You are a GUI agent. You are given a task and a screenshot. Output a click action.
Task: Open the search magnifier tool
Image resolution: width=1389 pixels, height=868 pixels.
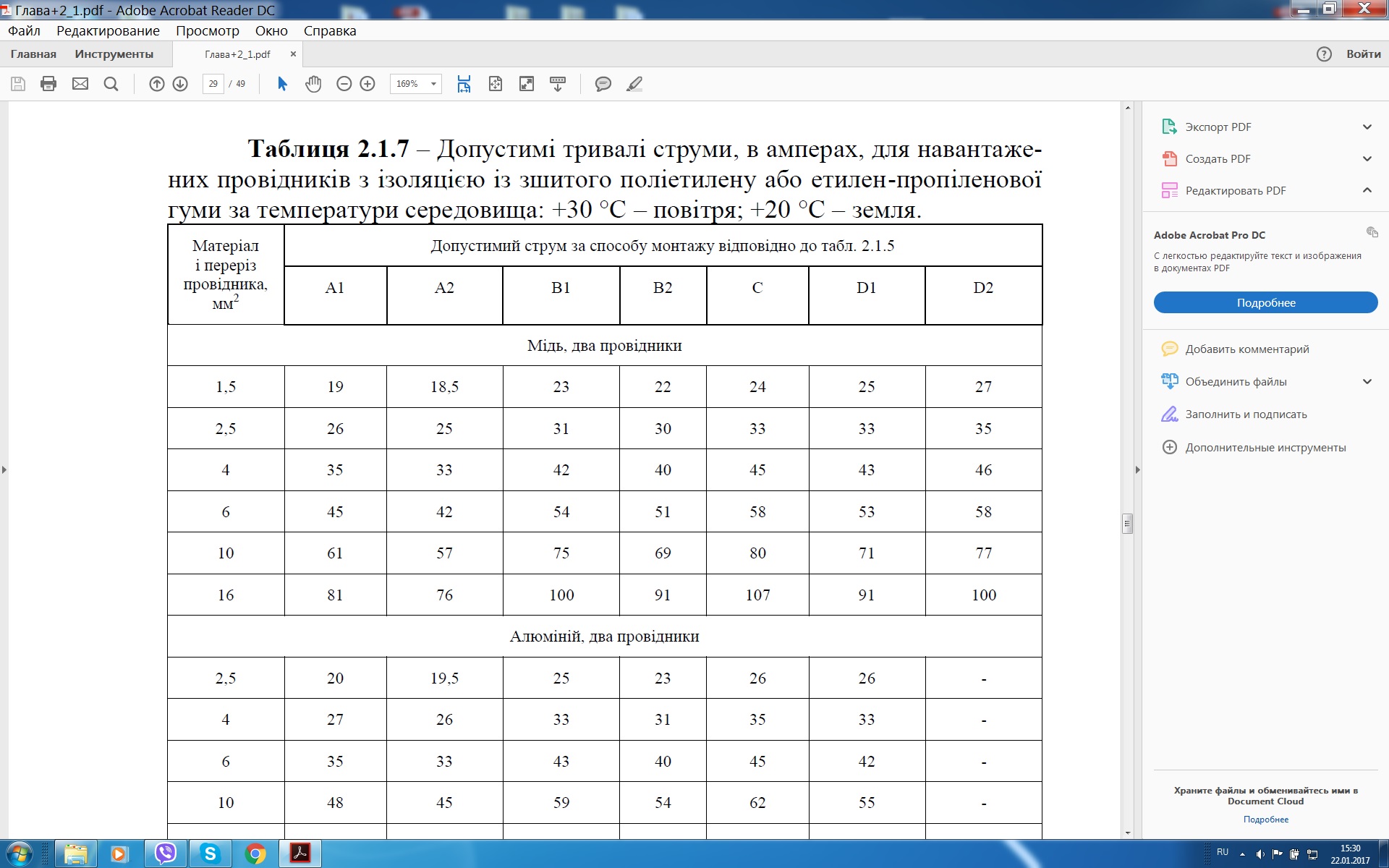pyautogui.click(x=111, y=84)
